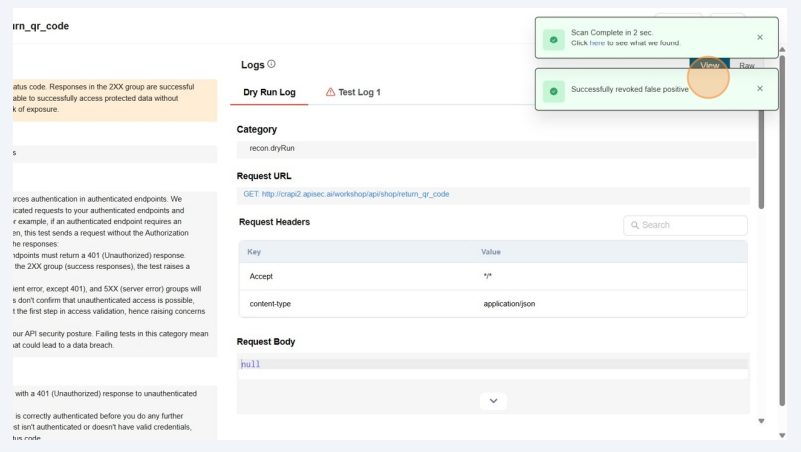The width and height of the screenshot is (801, 452).
Task: Open the Test Log 1 tab
Action: [x=356, y=93]
